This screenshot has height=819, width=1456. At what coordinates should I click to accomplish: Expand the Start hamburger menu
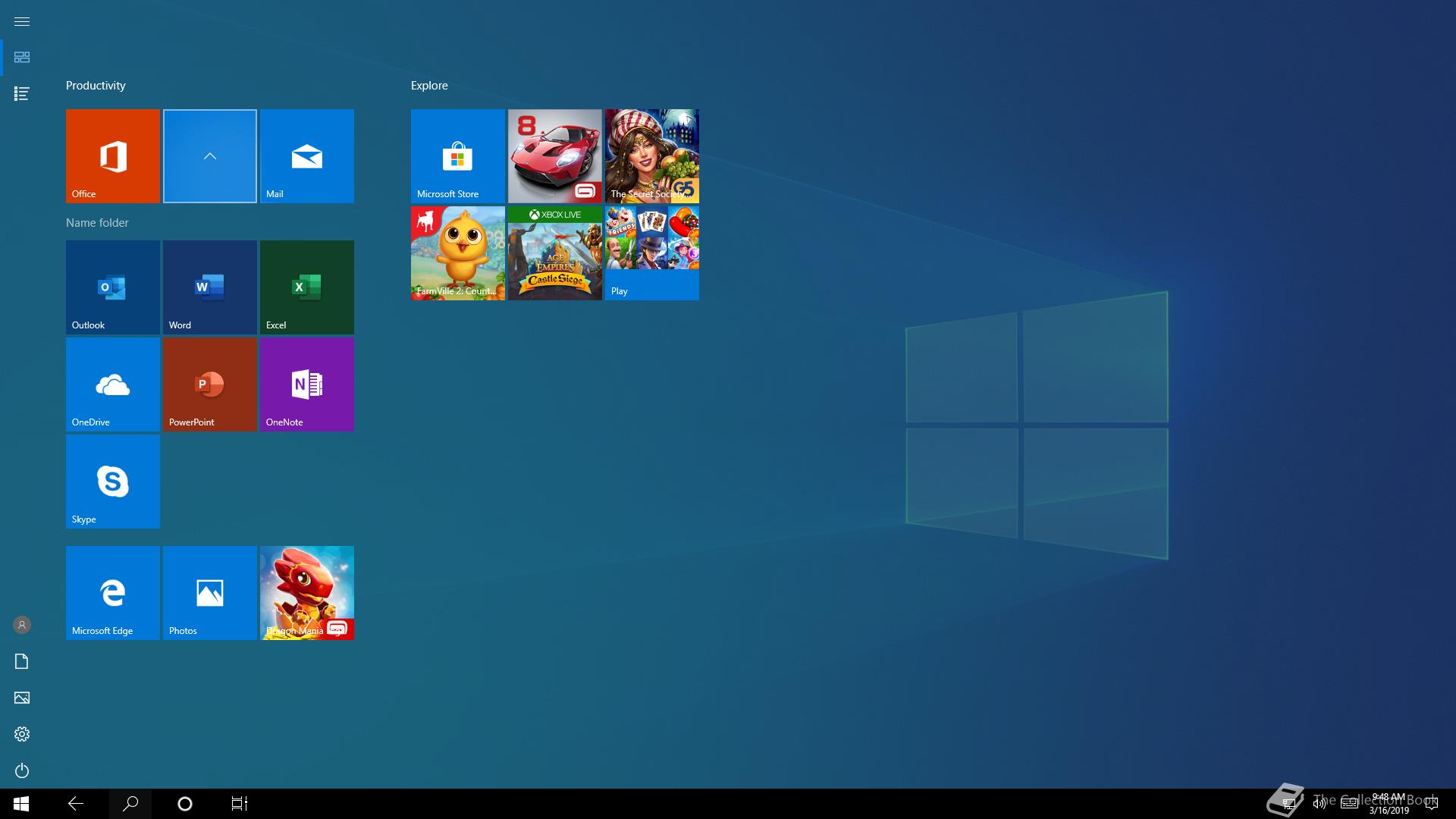(x=22, y=21)
